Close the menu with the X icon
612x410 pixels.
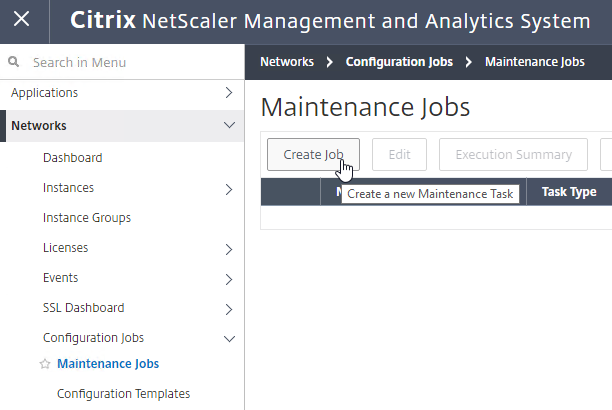click(21, 19)
